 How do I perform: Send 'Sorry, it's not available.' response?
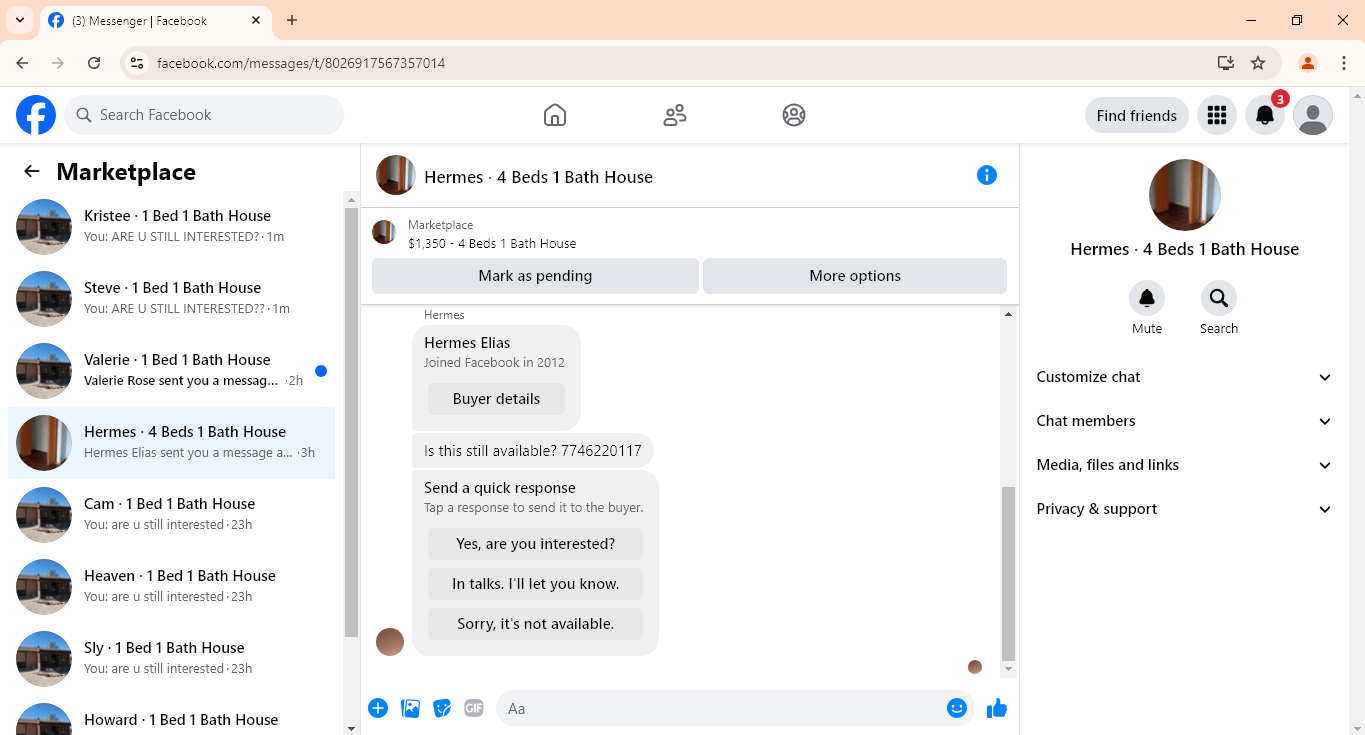(535, 624)
